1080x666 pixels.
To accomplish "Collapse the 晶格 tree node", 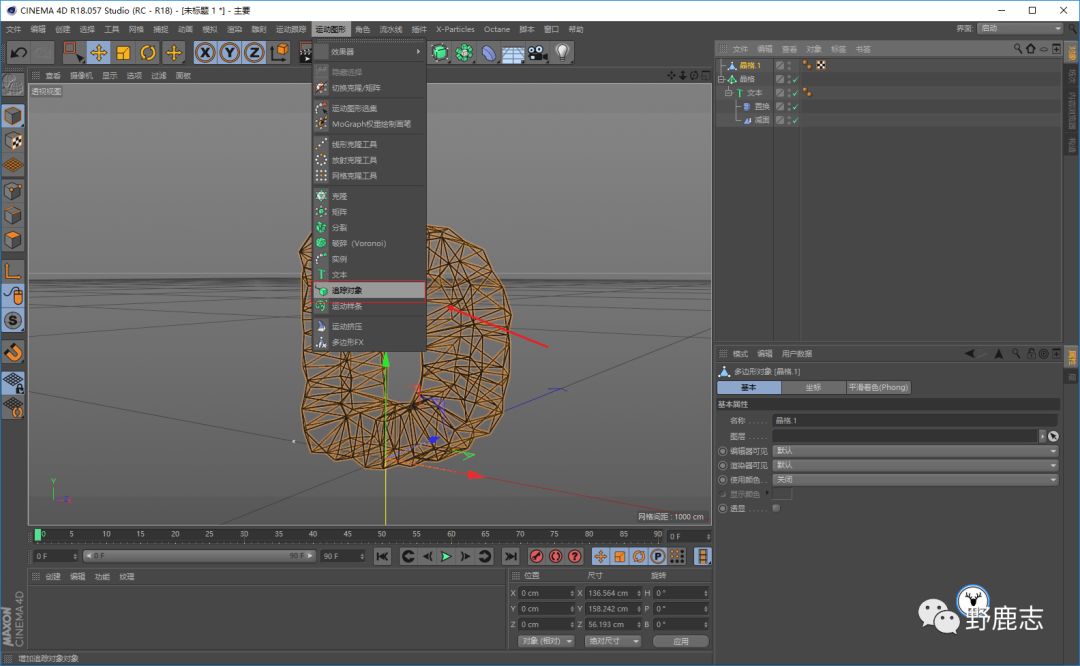I will (721, 79).
